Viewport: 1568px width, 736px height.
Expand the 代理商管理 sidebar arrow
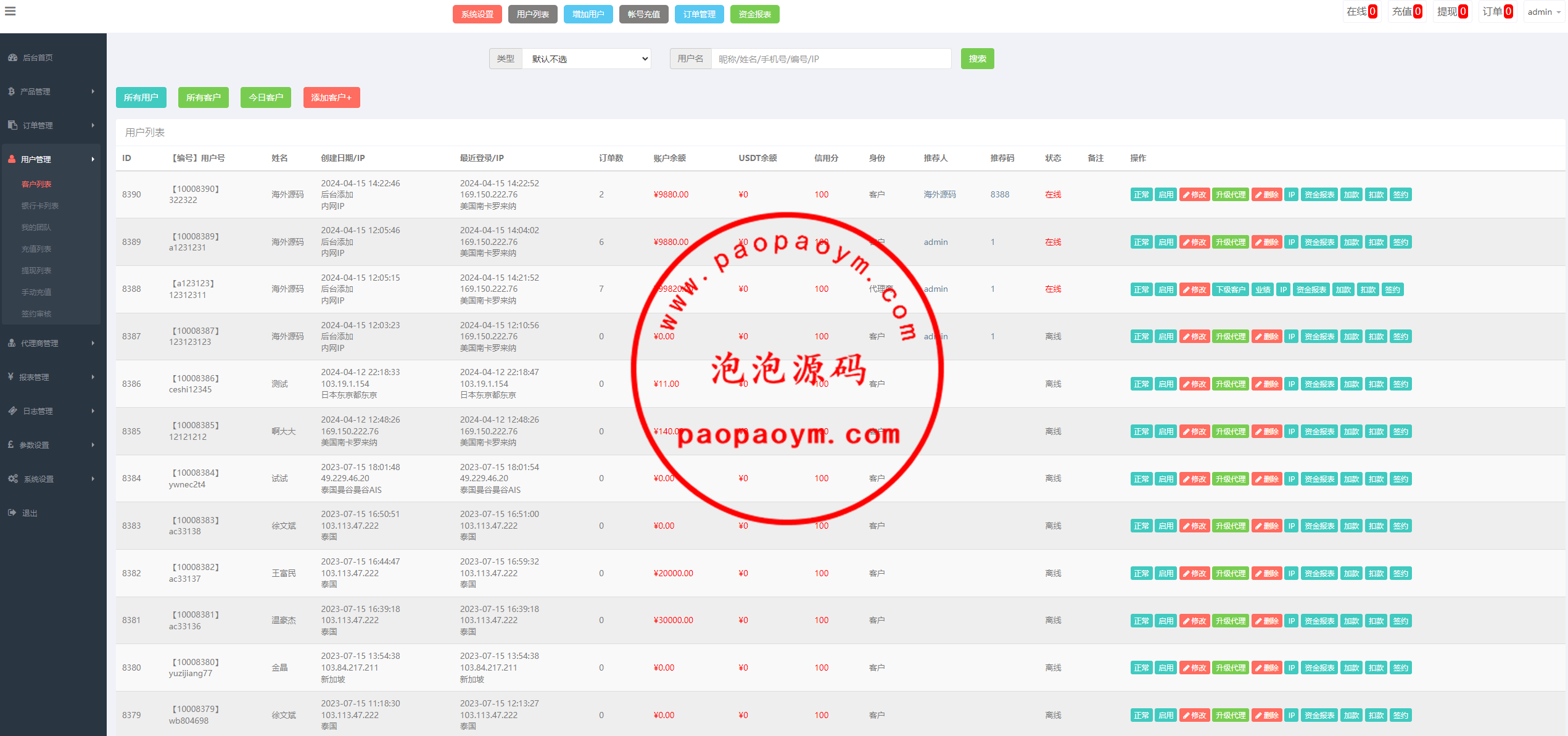pos(93,343)
